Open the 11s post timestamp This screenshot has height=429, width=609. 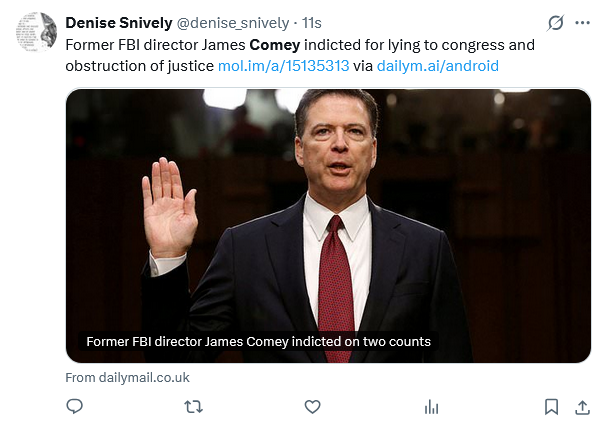(312, 22)
